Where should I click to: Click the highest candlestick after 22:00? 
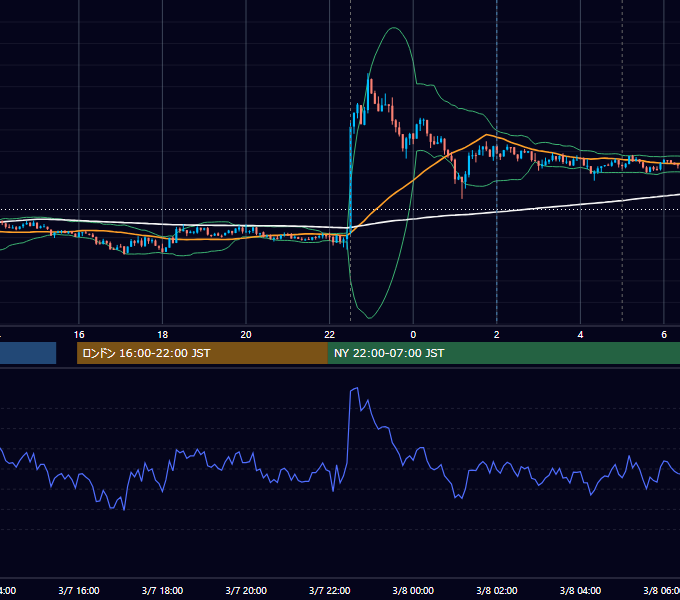(368, 93)
